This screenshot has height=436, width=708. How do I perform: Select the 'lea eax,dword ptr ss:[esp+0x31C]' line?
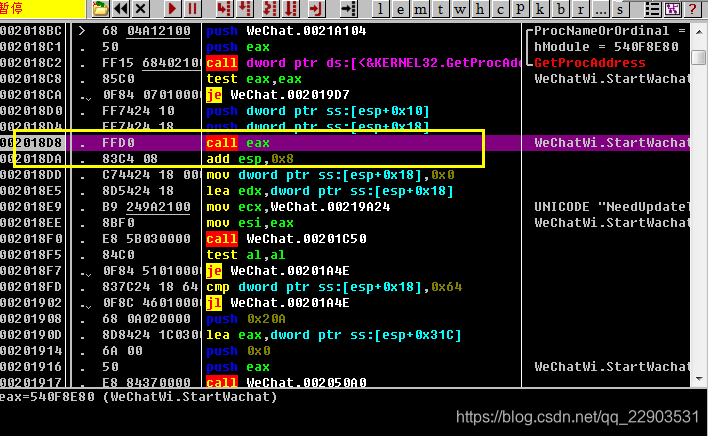(x=334, y=335)
